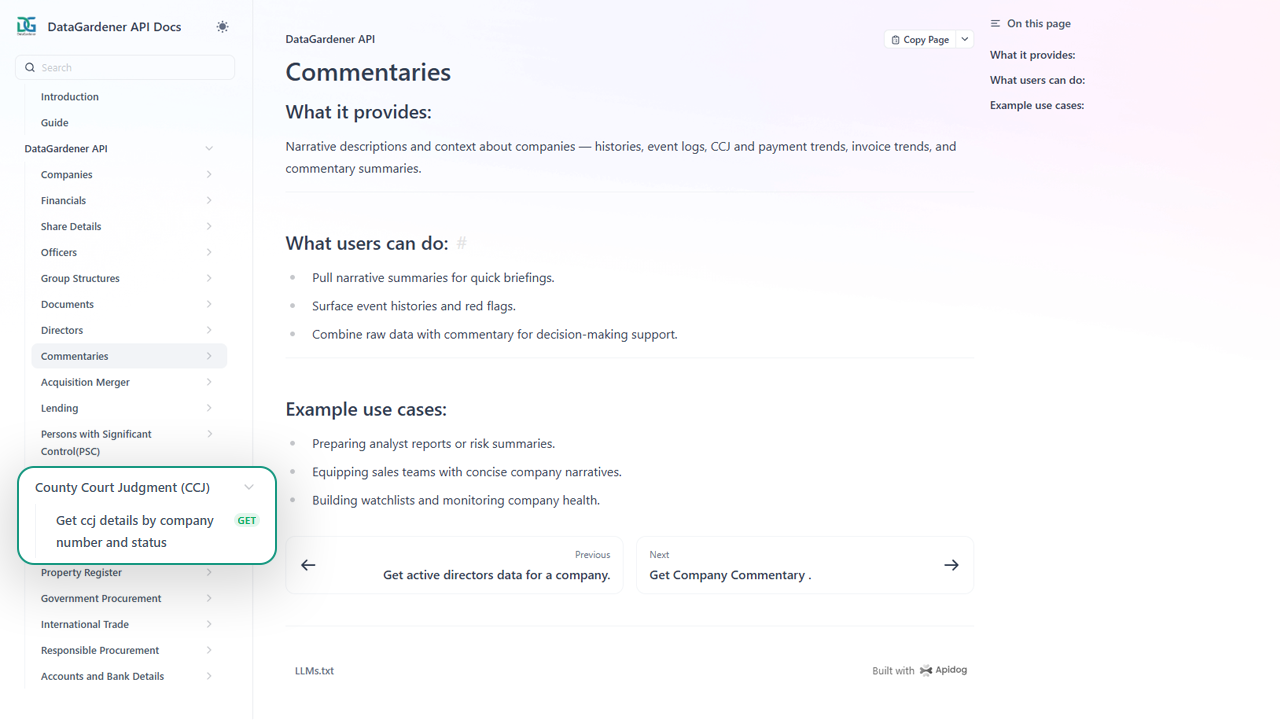Click the Copy Page button

920,40
